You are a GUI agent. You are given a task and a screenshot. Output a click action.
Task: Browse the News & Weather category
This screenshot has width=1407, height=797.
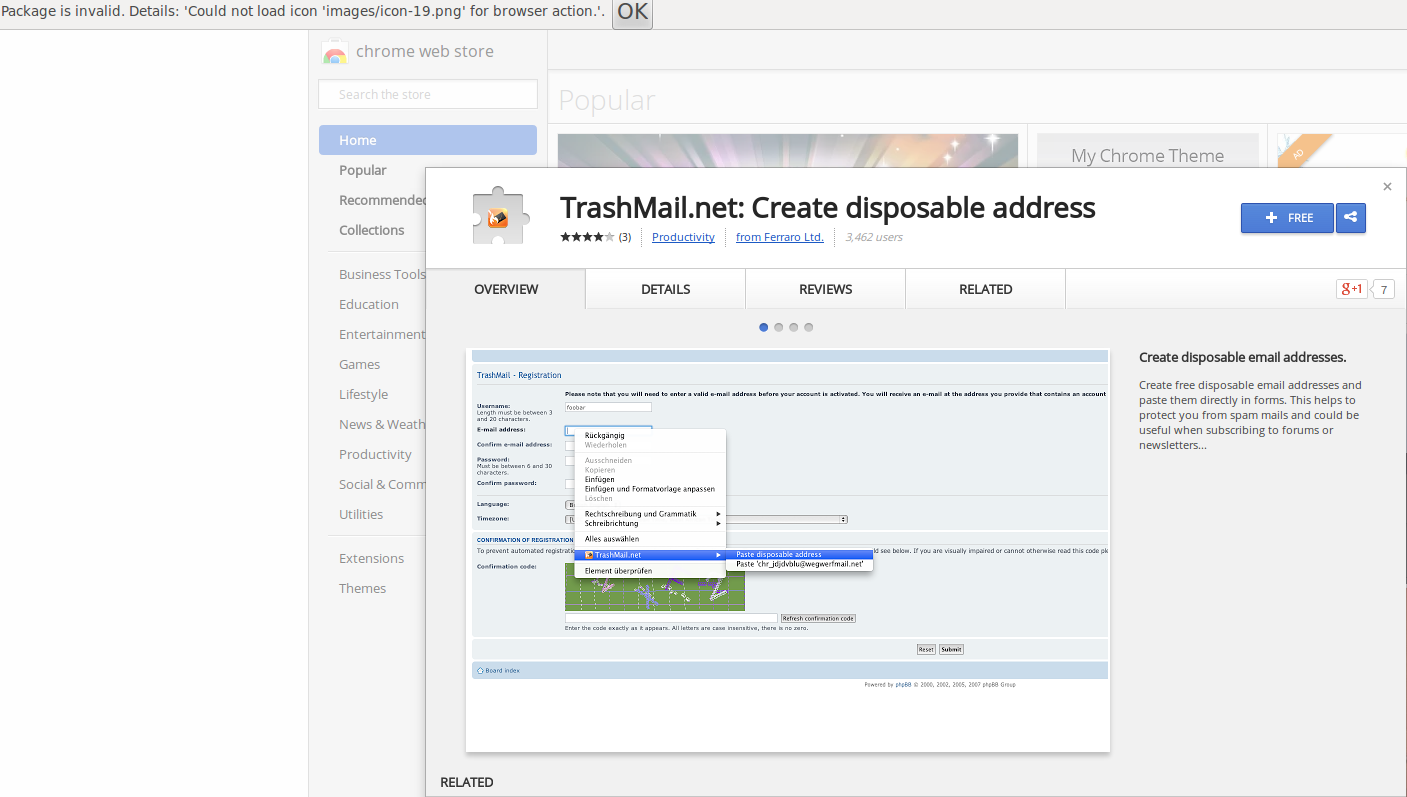pyautogui.click(x=382, y=424)
